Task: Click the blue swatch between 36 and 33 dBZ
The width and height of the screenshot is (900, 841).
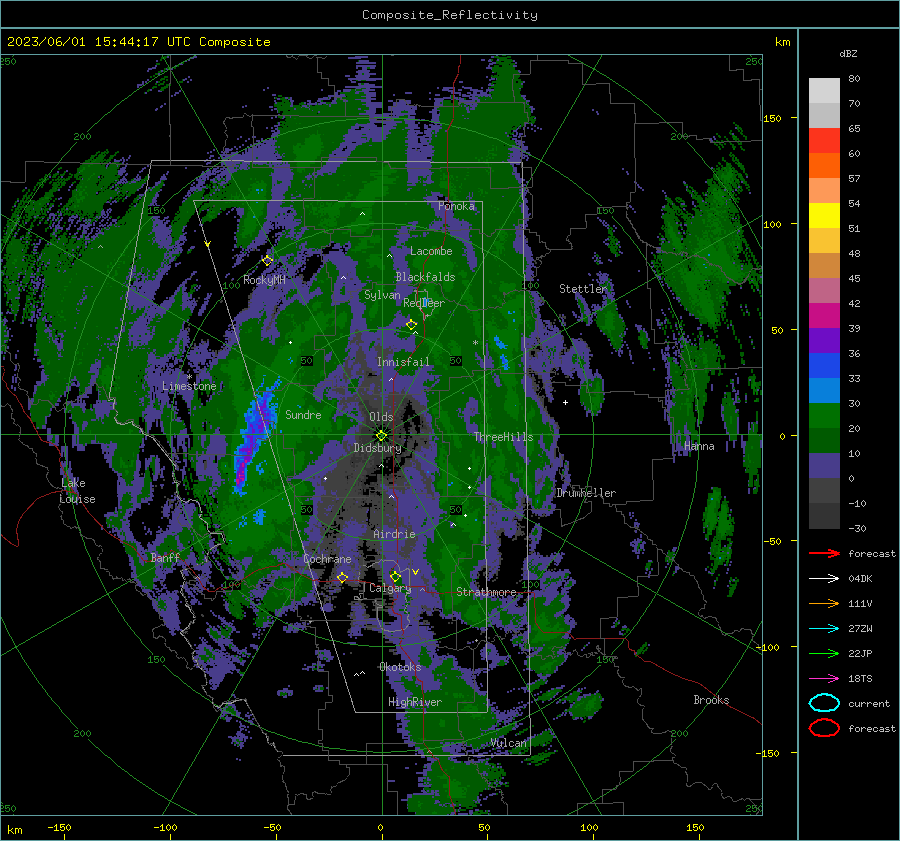Action: coord(824,366)
